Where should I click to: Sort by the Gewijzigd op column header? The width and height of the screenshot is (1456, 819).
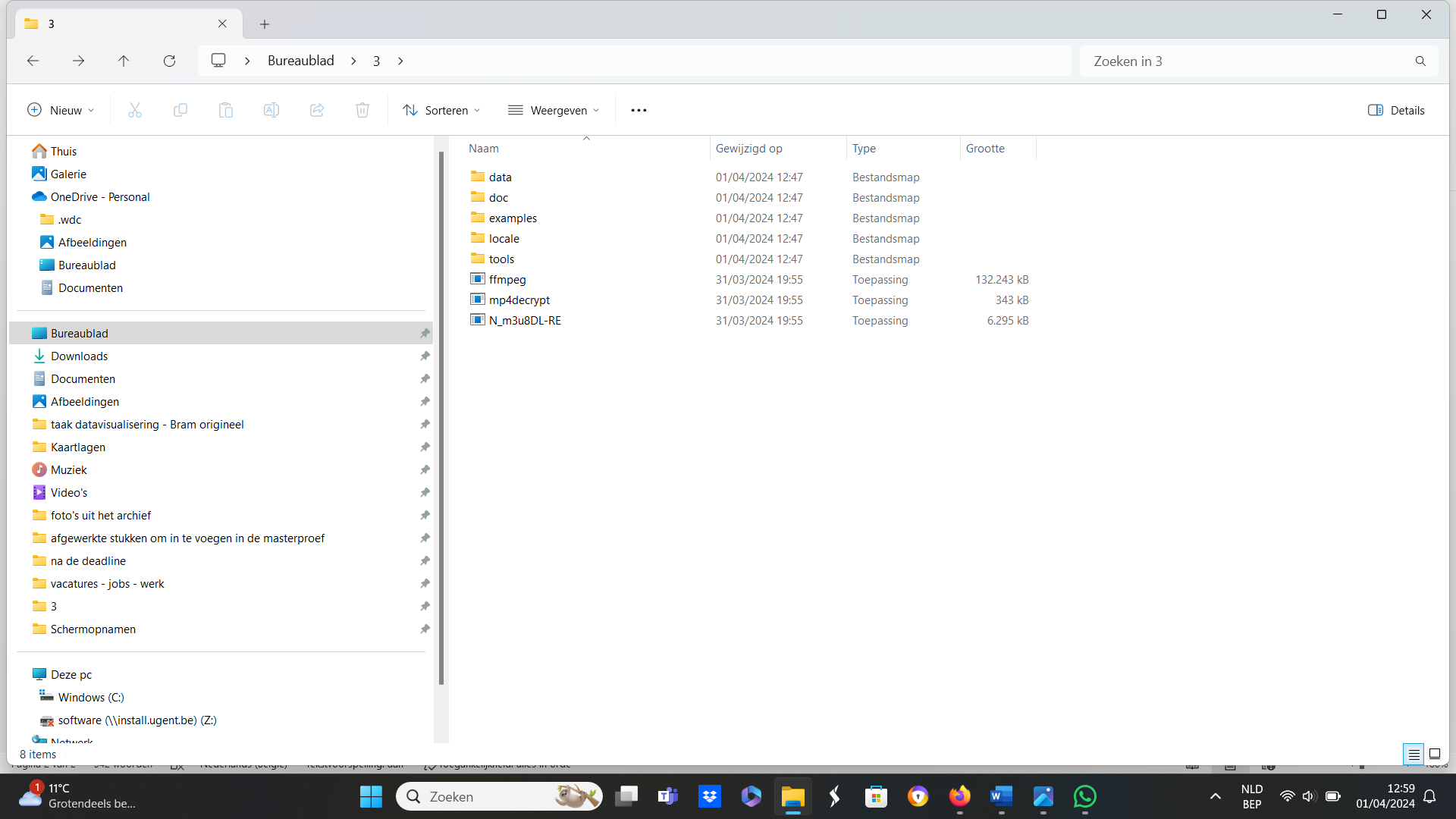pos(748,149)
